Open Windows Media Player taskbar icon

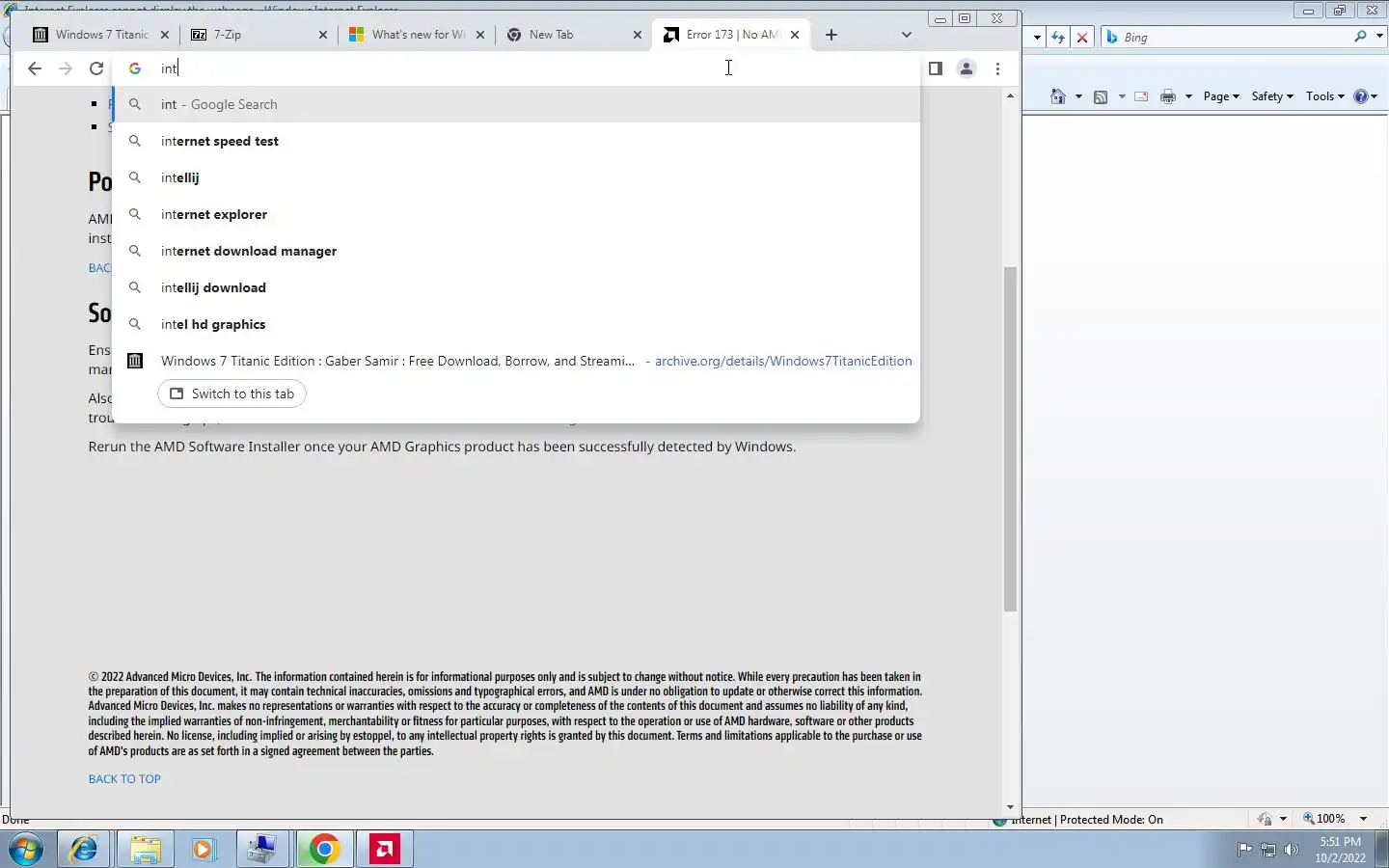204,850
